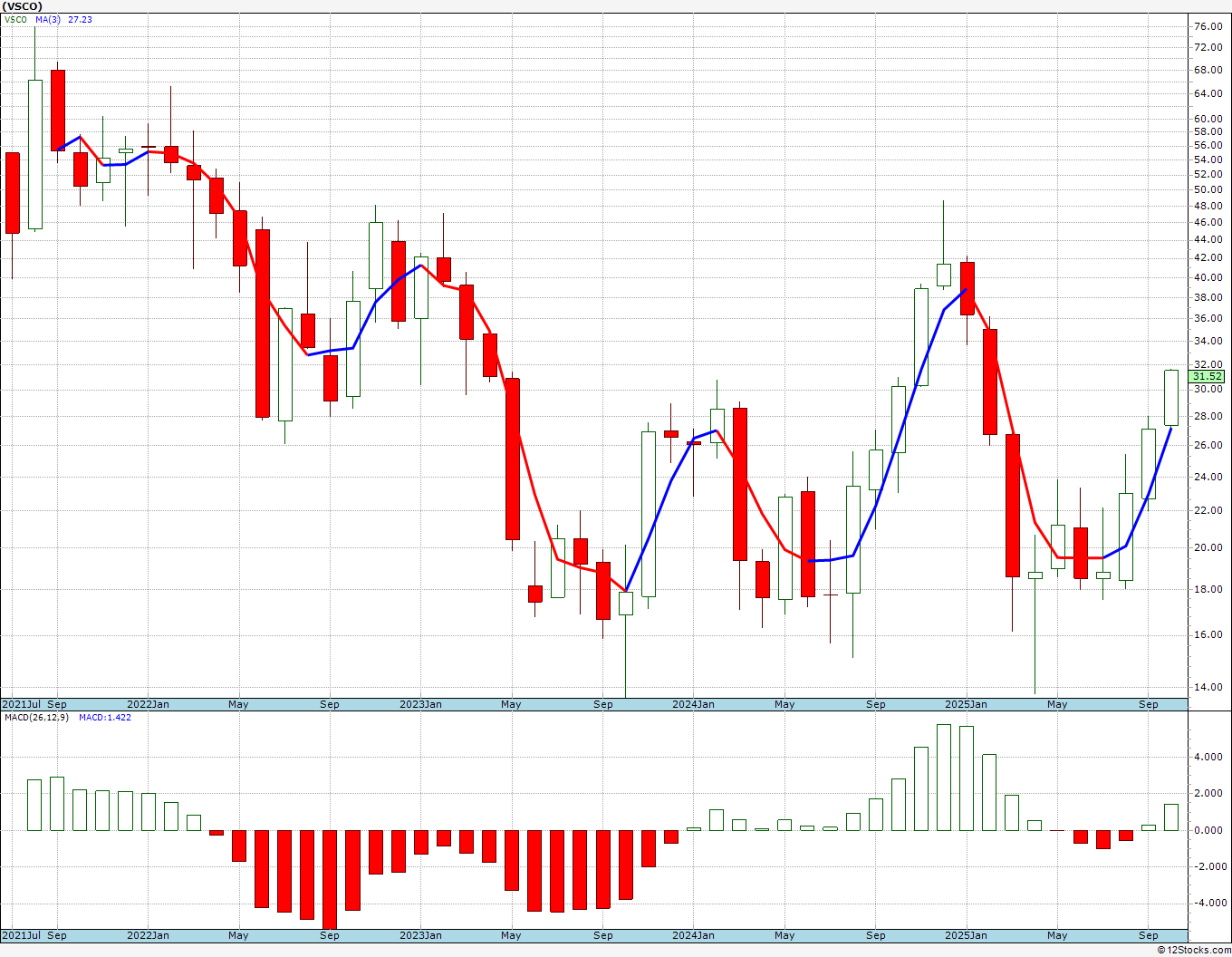Pick the 14.00 price axis label
This screenshot has height=957, width=1232.
click(x=1208, y=687)
